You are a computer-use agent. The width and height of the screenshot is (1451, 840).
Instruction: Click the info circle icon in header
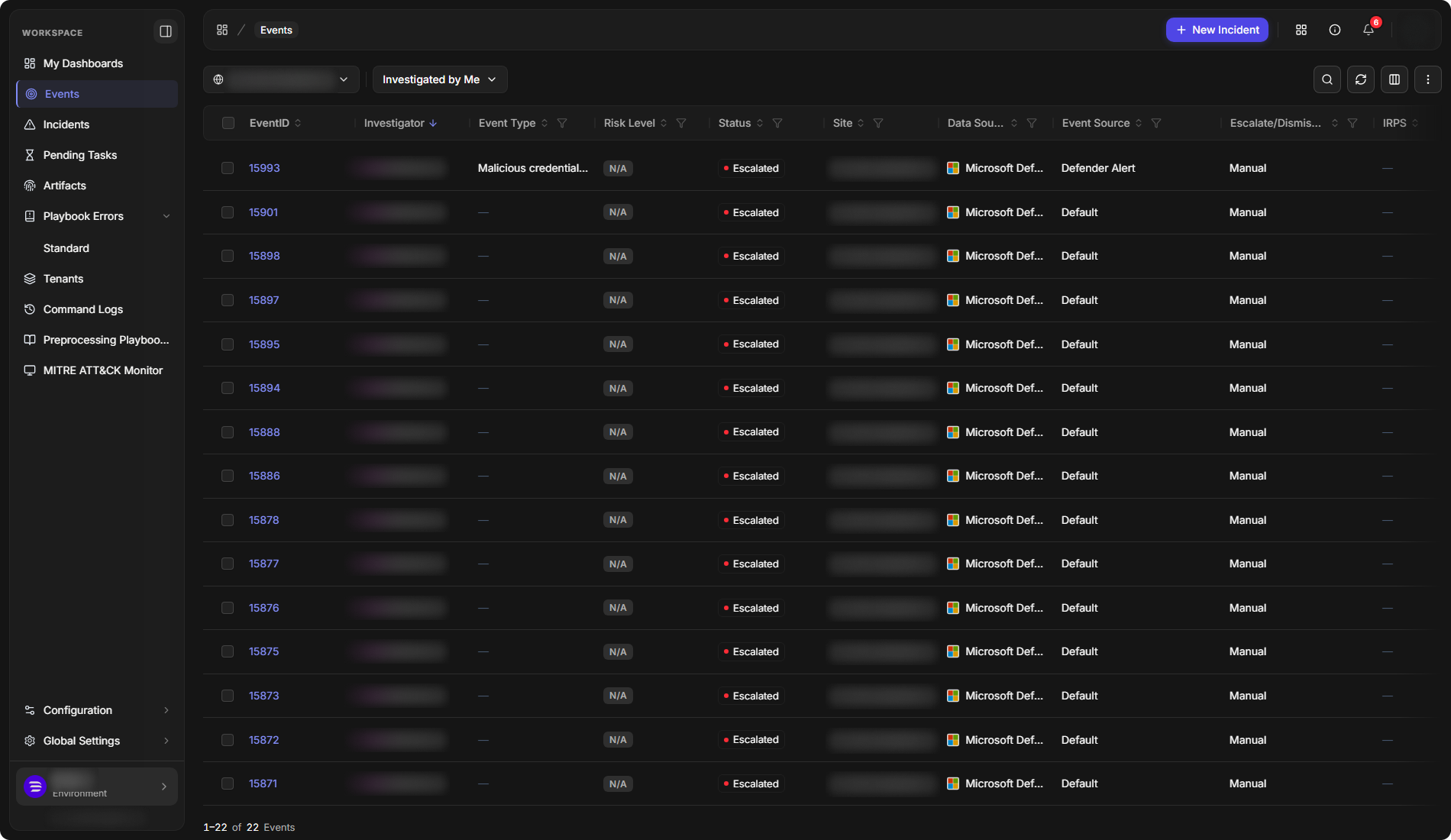pos(1335,30)
